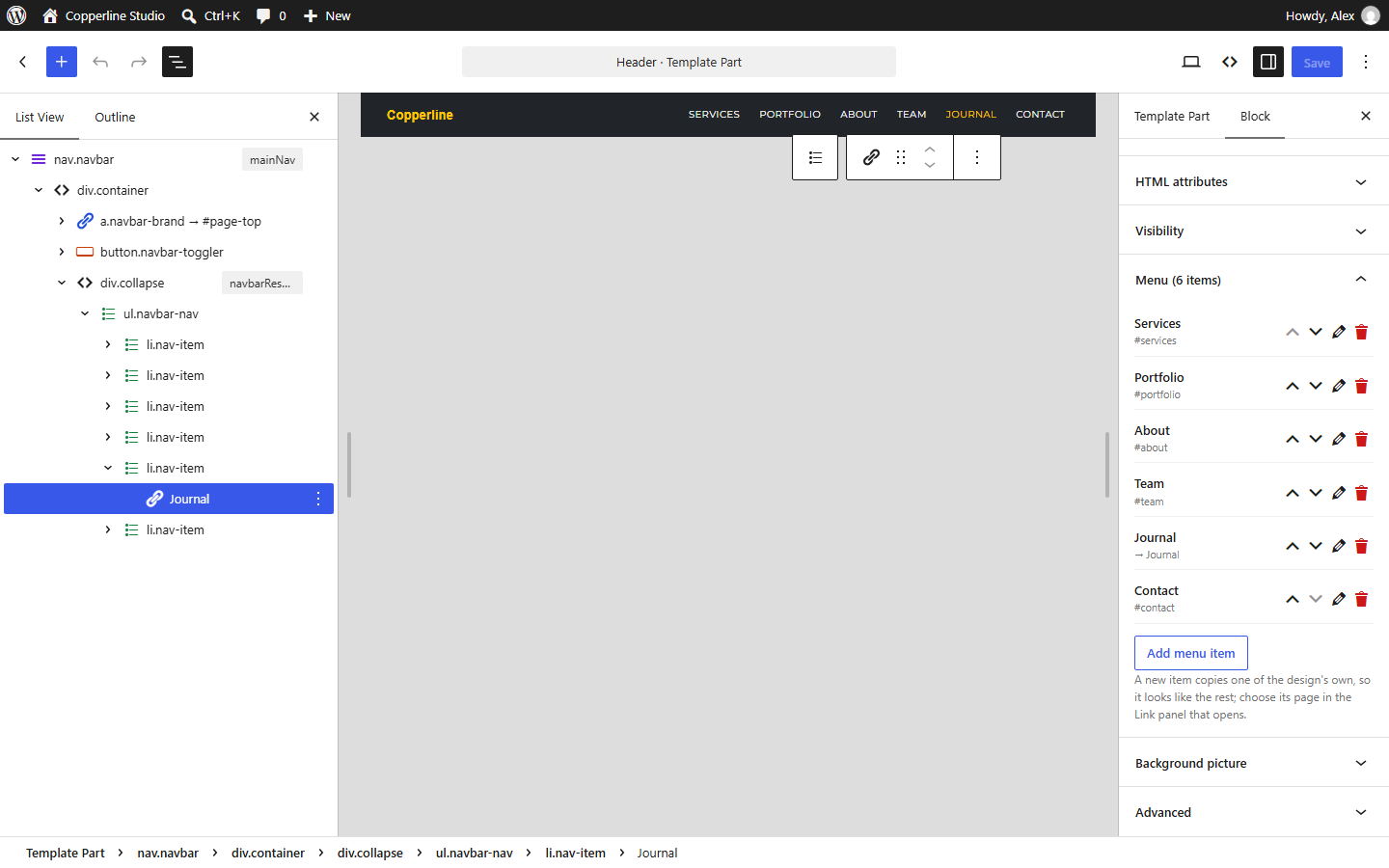Screen dimensions: 1389x868
Task: Click the blue block inserter plus button
Action: (x=62, y=62)
